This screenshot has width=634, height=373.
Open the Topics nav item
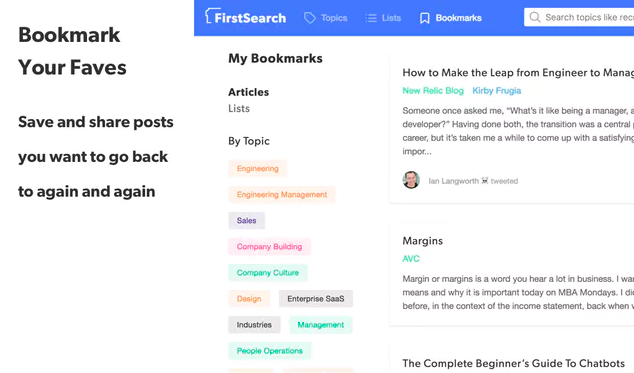pyautogui.click(x=325, y=18)
